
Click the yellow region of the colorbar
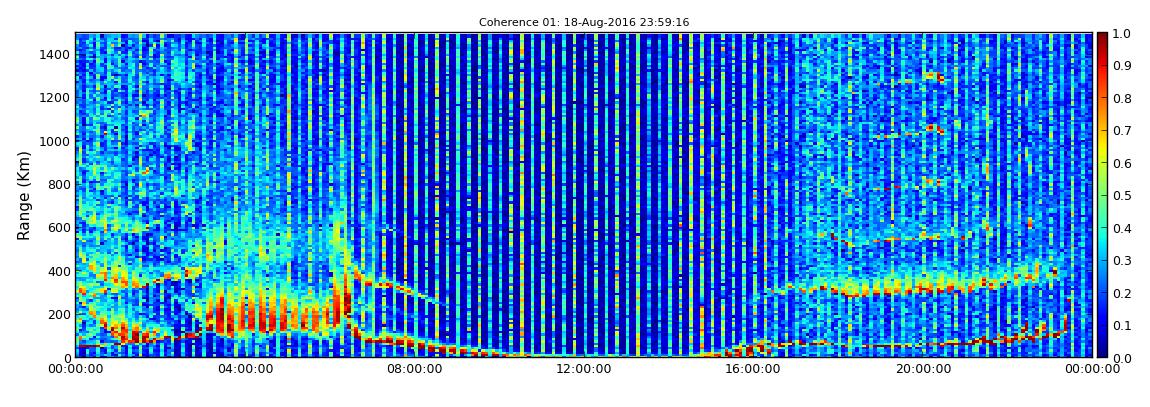1103,150
